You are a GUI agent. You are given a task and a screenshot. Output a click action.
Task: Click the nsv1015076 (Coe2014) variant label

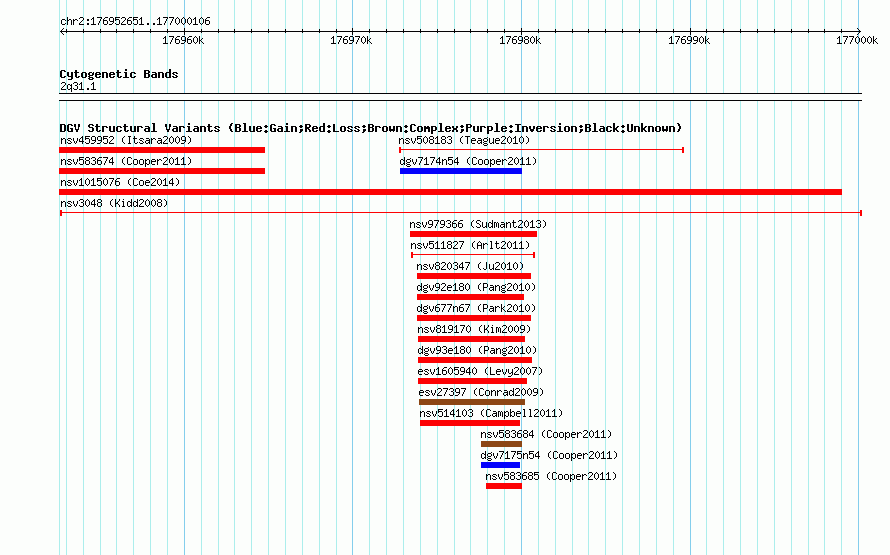coord(120,182)
